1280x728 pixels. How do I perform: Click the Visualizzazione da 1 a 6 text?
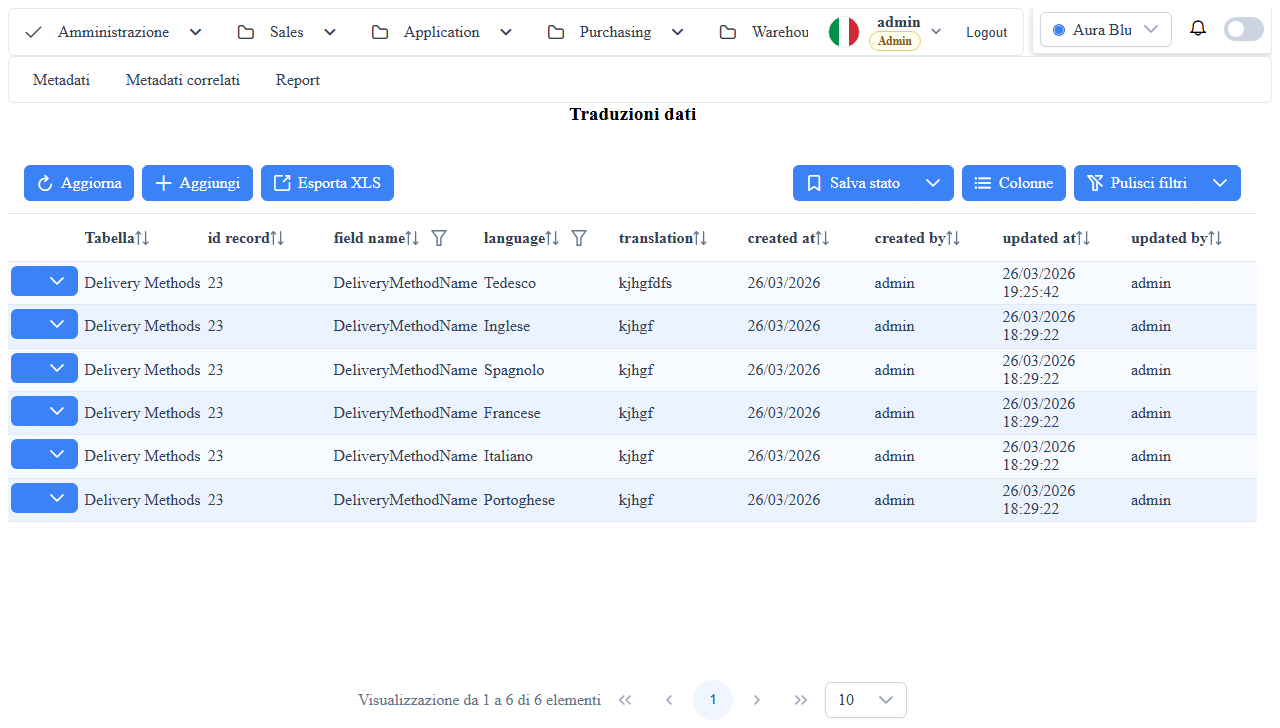[x=480, y=700]
